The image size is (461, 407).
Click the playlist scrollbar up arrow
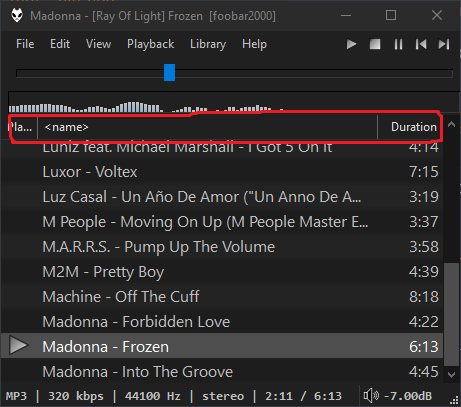click(x=452, y=125)
